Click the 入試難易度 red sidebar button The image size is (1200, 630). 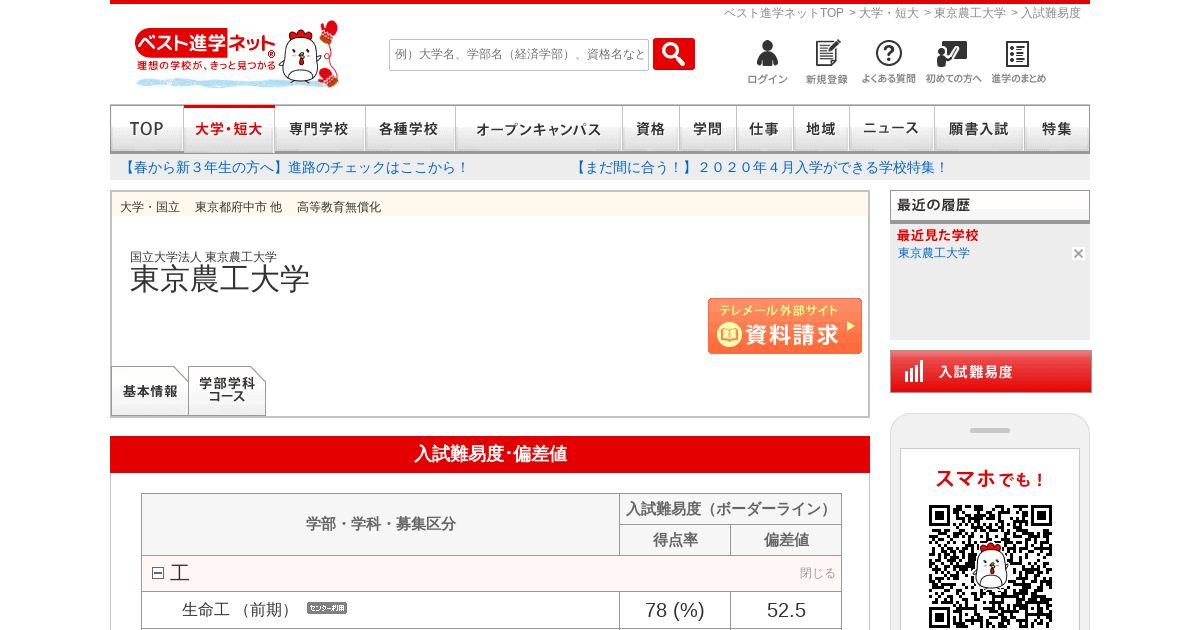click(991, 371)
